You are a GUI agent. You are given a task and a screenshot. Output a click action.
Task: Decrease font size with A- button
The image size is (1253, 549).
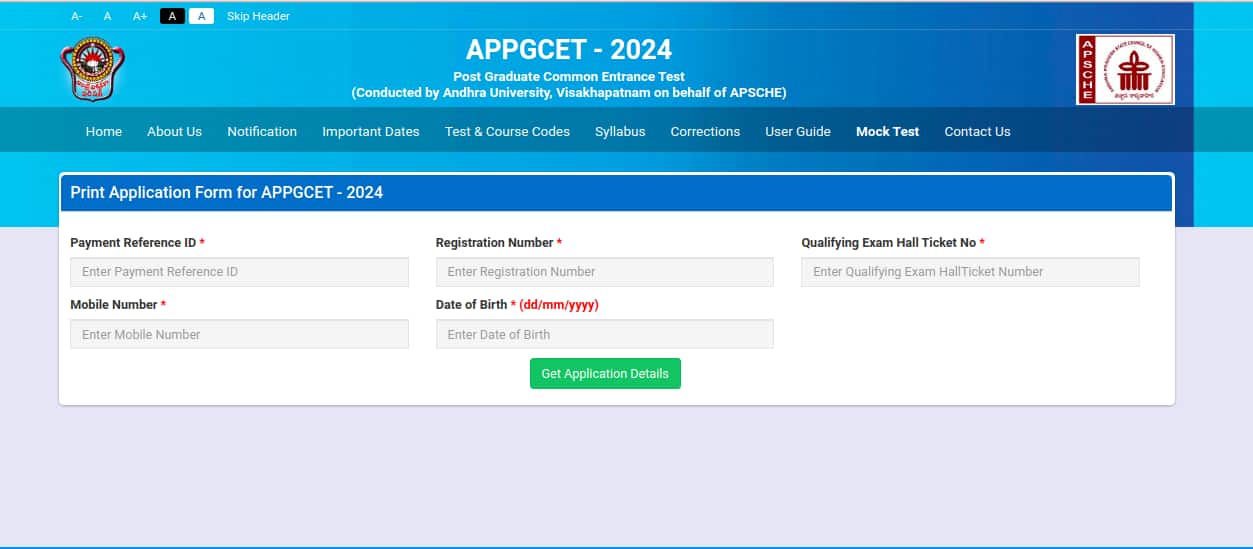tap(77, 16)
